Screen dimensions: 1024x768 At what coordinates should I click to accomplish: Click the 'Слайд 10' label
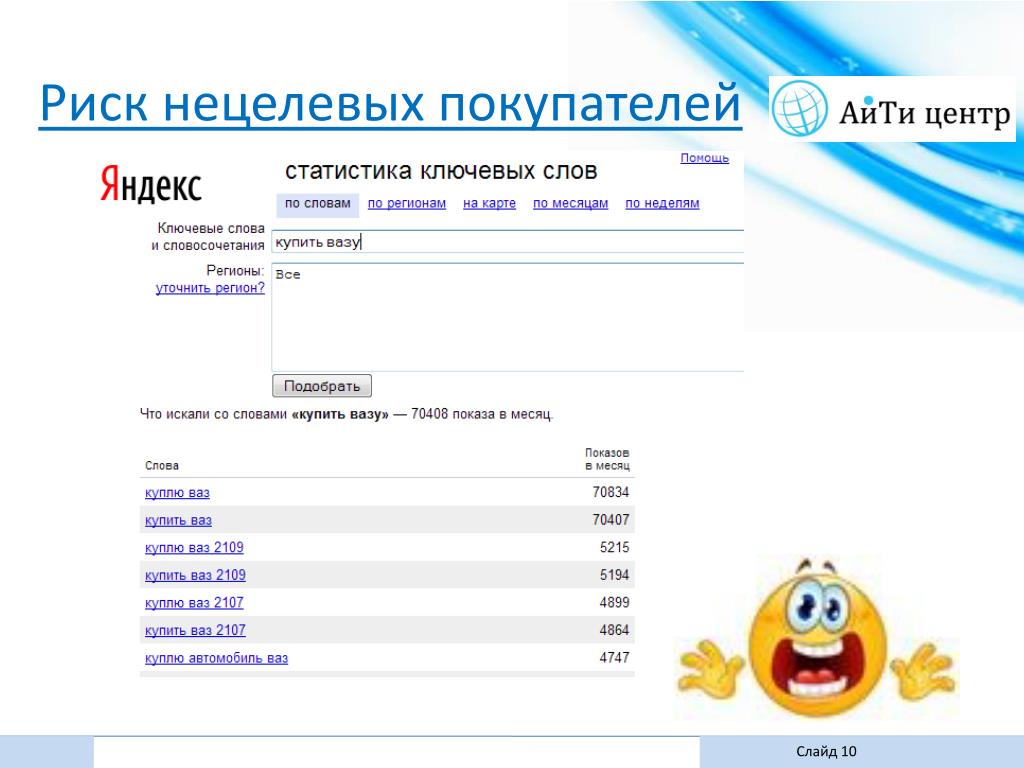point(826,752)
